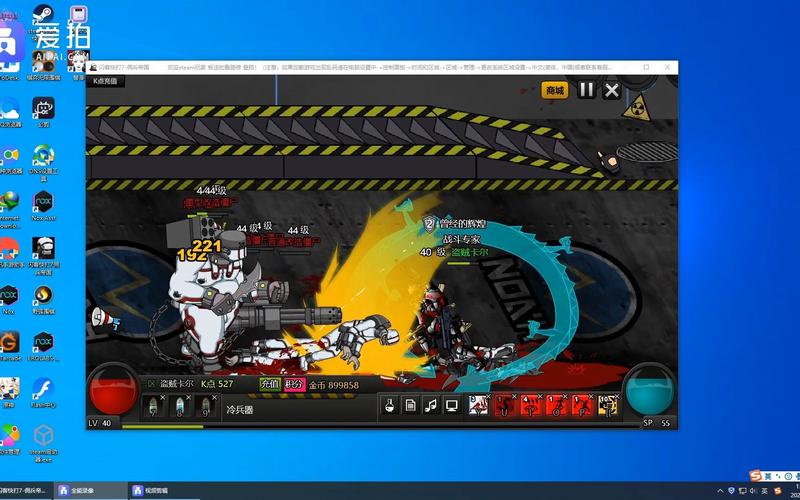Open the document/quest log icon
Image resolution: width=800 pixels, height=500 pixels.
[x=410, y=406]
